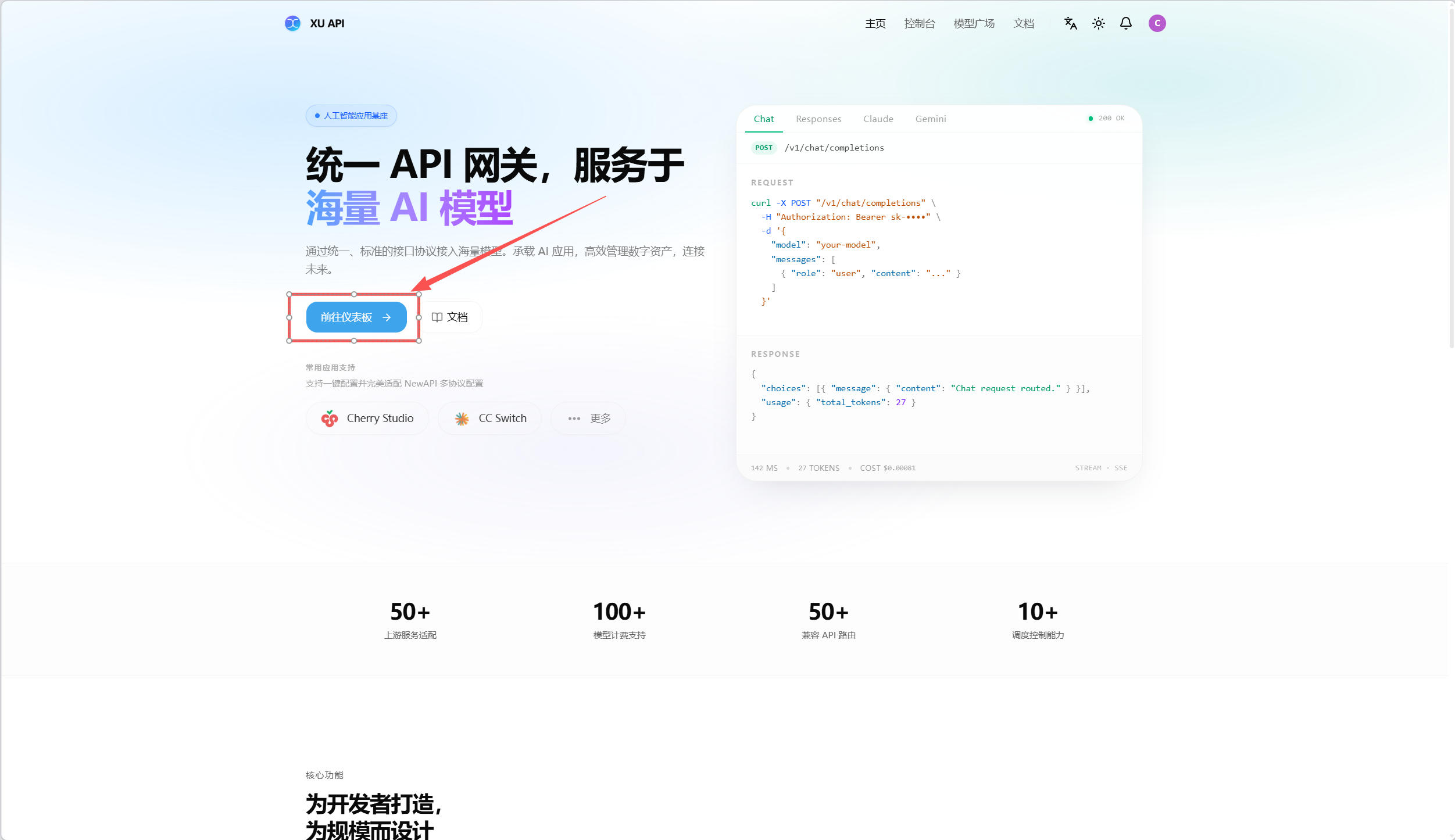The image size is (1455, 840).
Task: Switch to the Gemini tab
Action: (930, 119)
